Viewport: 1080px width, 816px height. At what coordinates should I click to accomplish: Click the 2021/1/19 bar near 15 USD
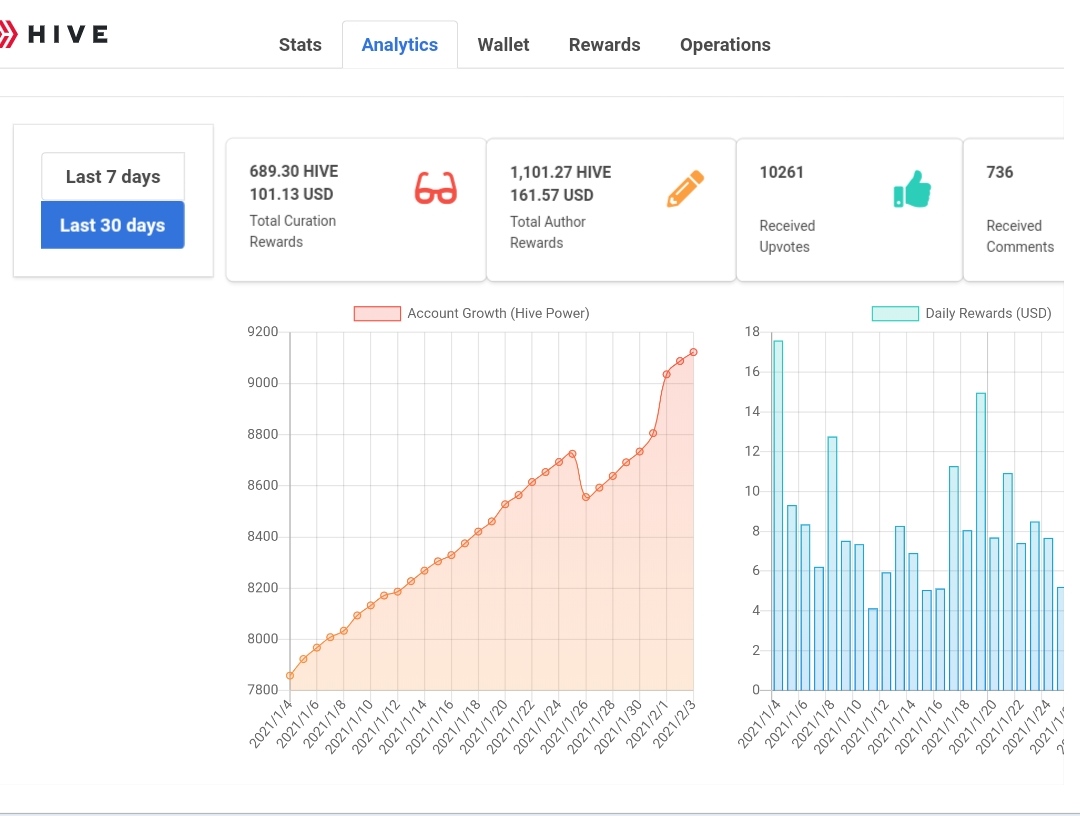[x=981, y=541]
